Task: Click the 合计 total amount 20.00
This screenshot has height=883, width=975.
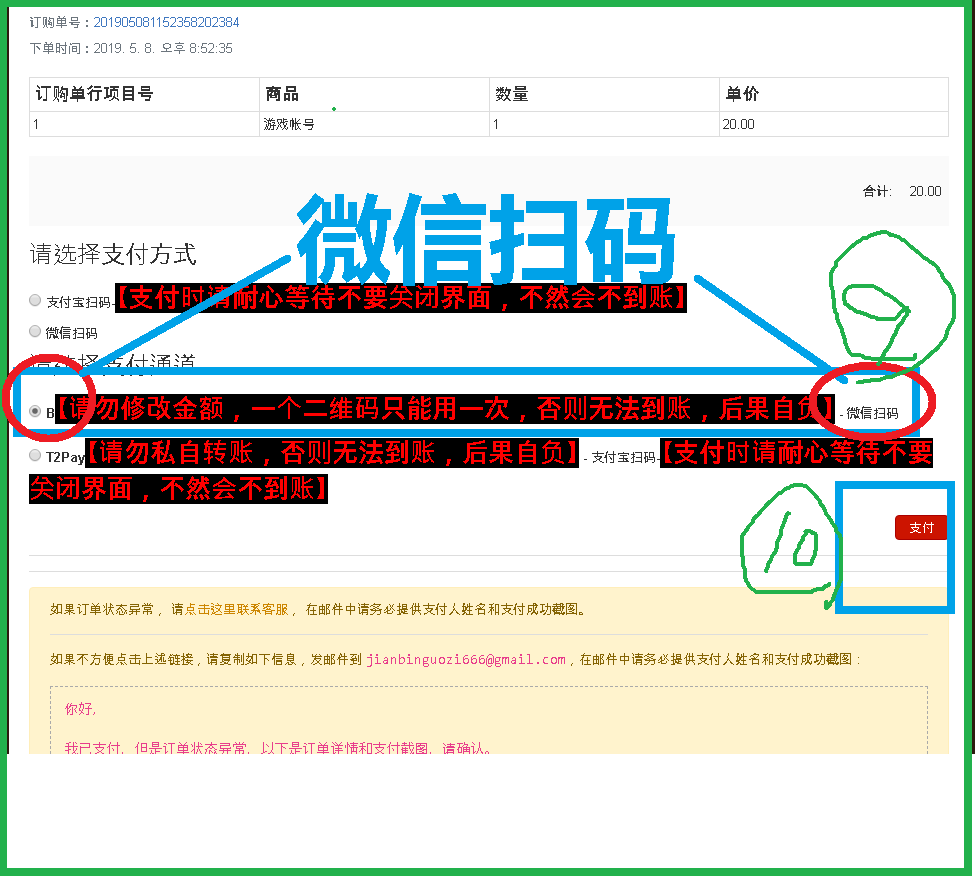Action: [x=925, y=192]
